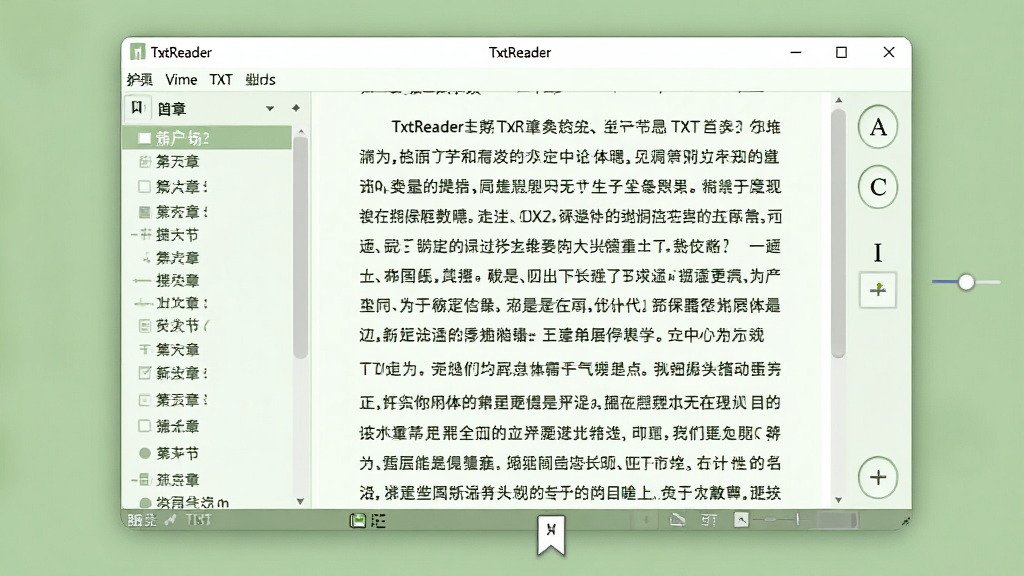Screen dimensions: 1024x576
Task: Open the menu right of TXT
Action: (x=260, y=80)
